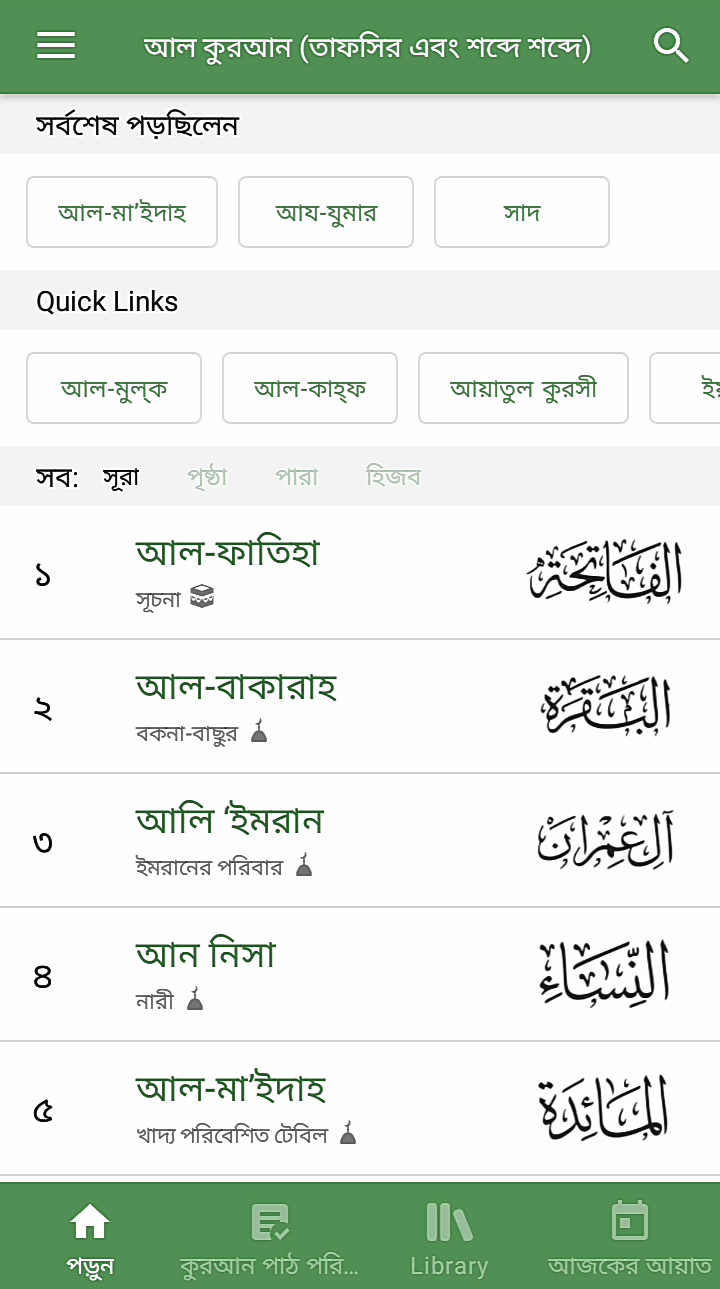Open last-read surah আল-মা'ইদাহ chip
Screen dimensions: 720x1289
(x=122, y=212)
